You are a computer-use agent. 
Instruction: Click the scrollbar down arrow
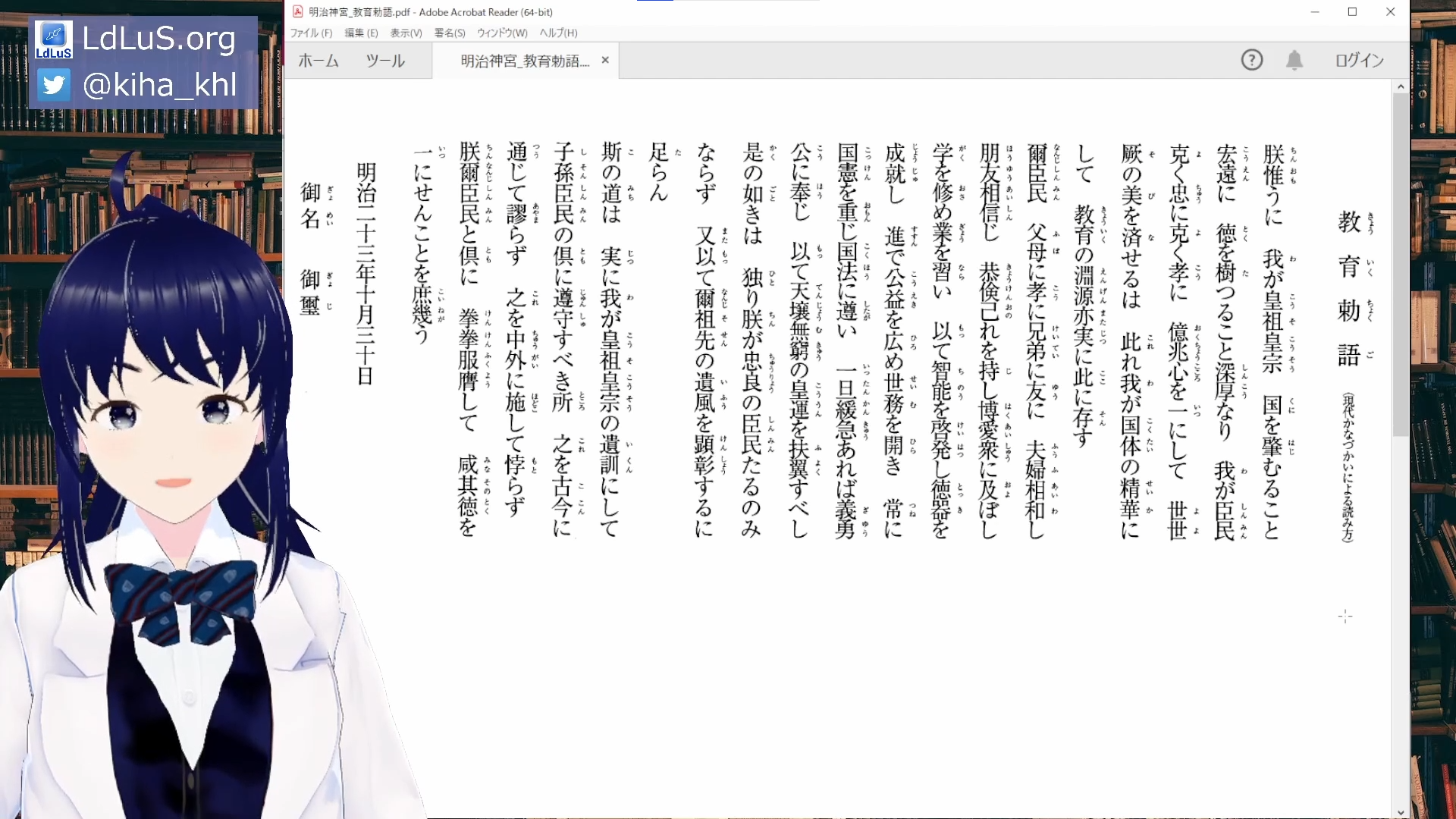[1401, 812]
